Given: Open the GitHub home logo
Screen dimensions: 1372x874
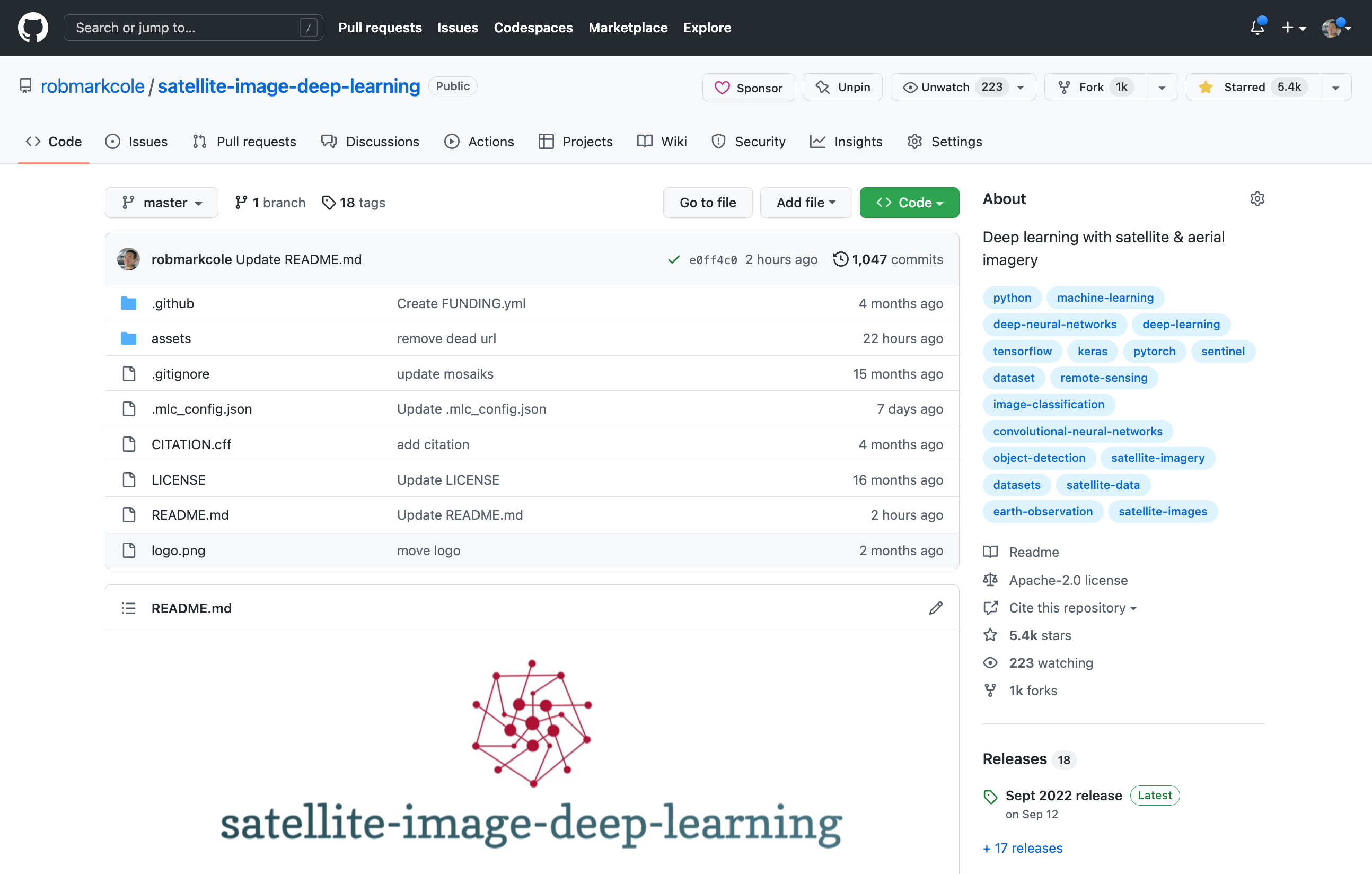Looking at the screenshot, I should 32,28.
